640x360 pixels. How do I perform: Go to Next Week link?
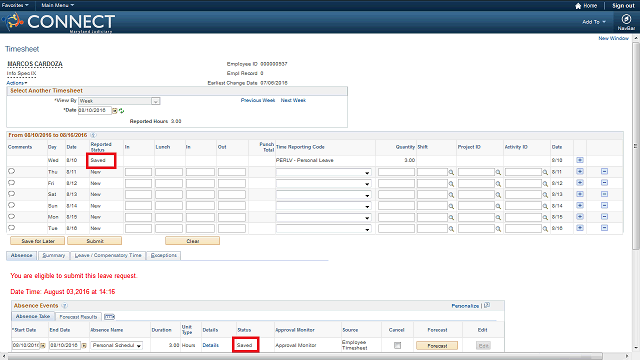293,100
